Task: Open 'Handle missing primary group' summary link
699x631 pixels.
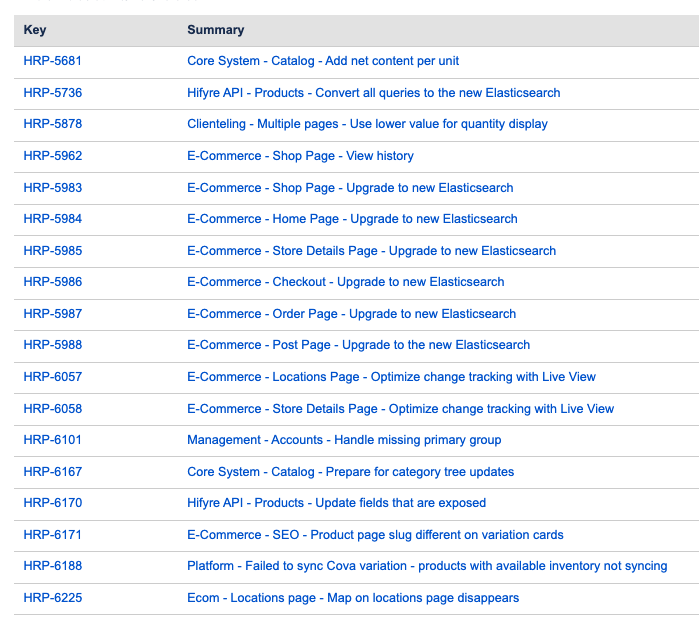Action: (x=344, y=440)
